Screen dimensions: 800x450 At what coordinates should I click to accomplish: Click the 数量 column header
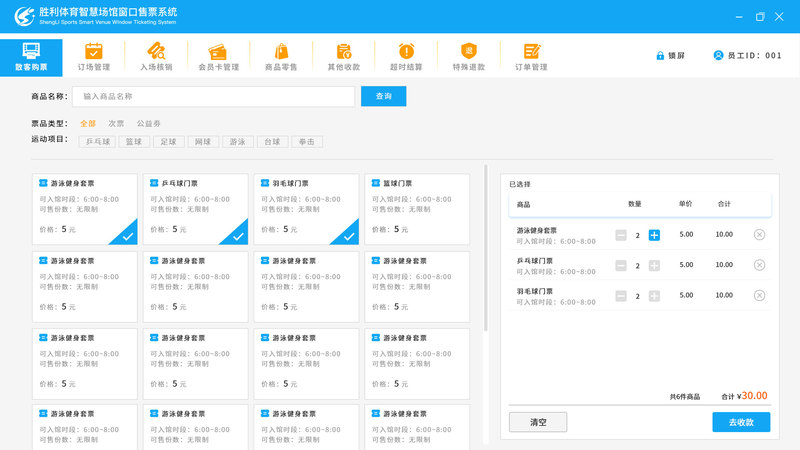(635, 204)
